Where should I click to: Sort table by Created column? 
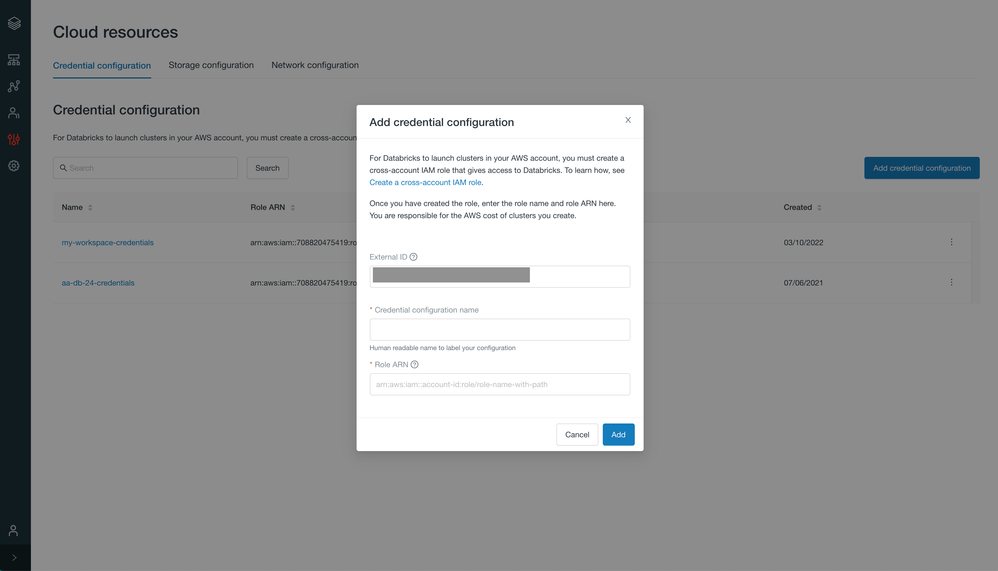[819, 208]
